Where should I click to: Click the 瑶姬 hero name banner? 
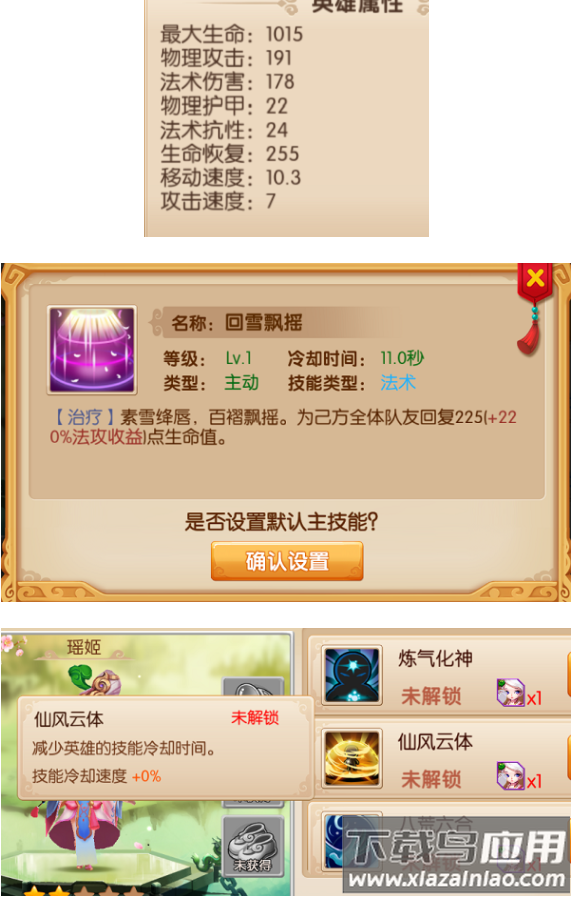pos(84,648)
